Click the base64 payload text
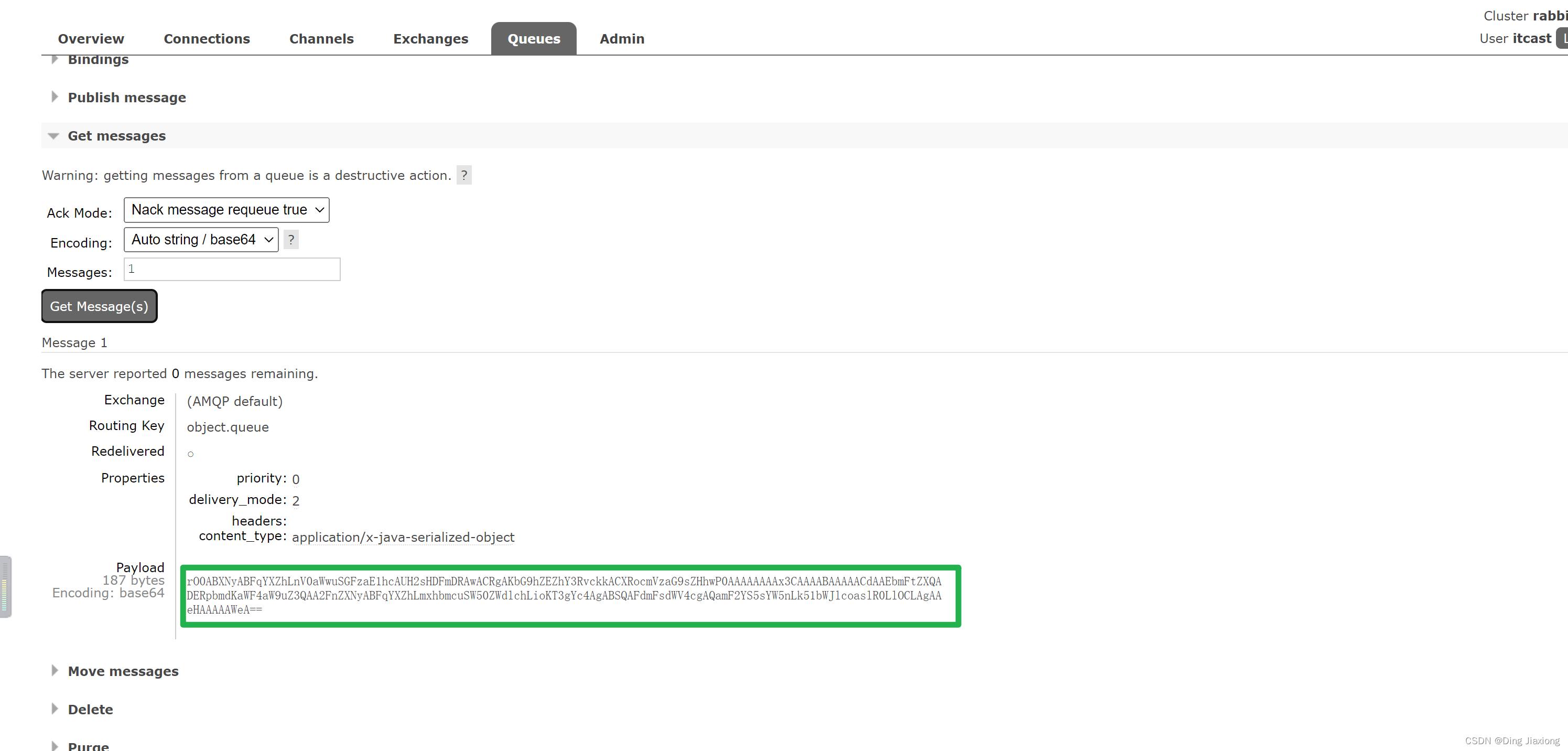Image resolution: width=1568 pixels, height=751 pixels. (564, 596)
